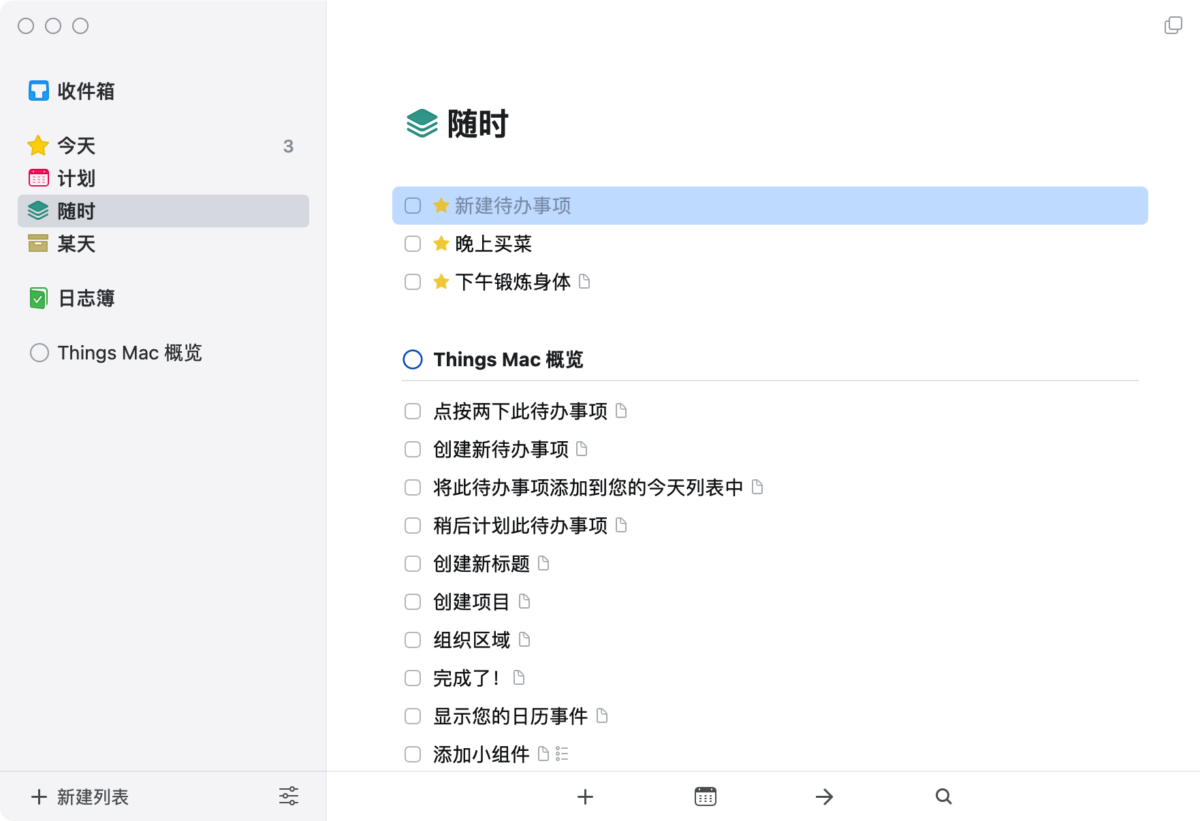
Task: Click the note icon beside 创建项目
Action: [524, 602]
